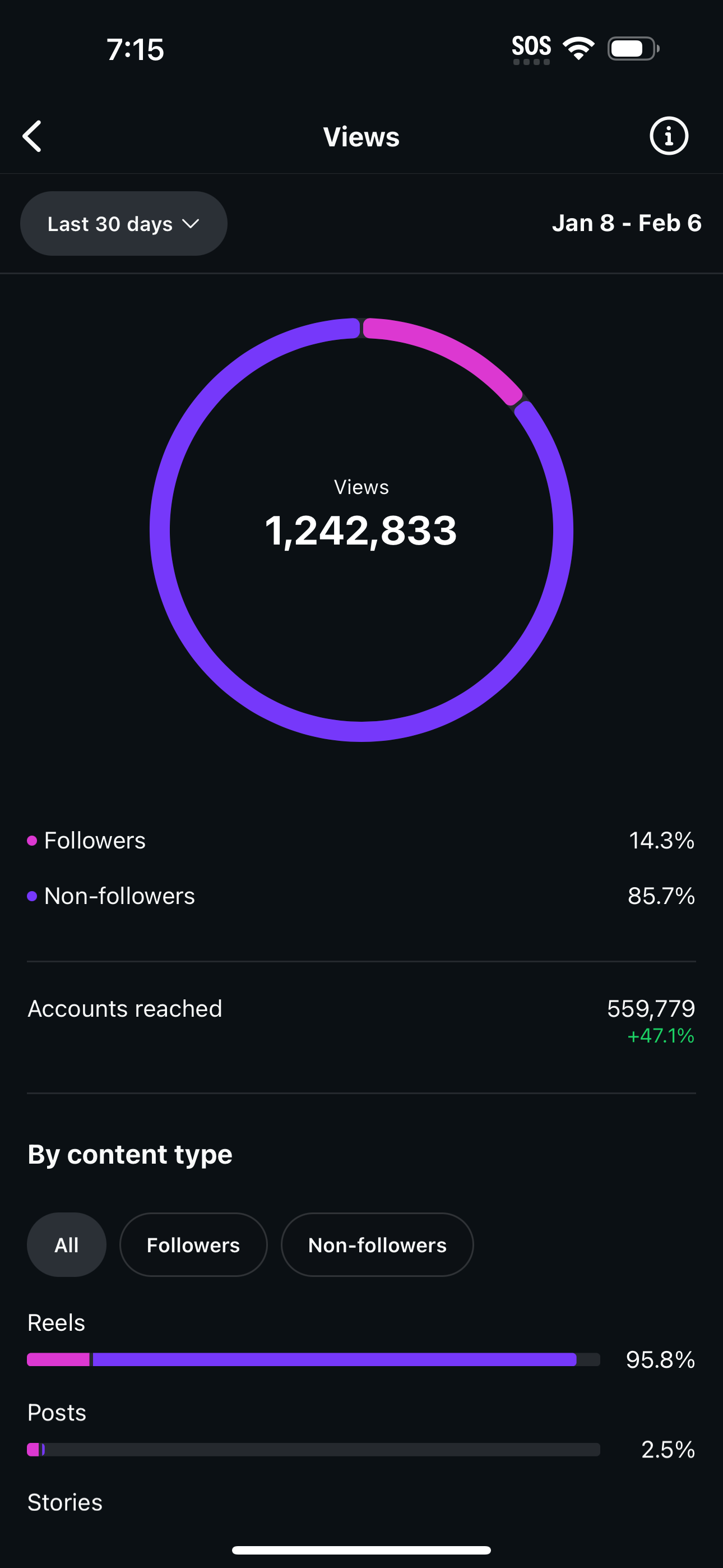This screenshot has width=723, height=1568.
Task: Tap the 95.8% Reels percentage
Action: point(660,1359)
